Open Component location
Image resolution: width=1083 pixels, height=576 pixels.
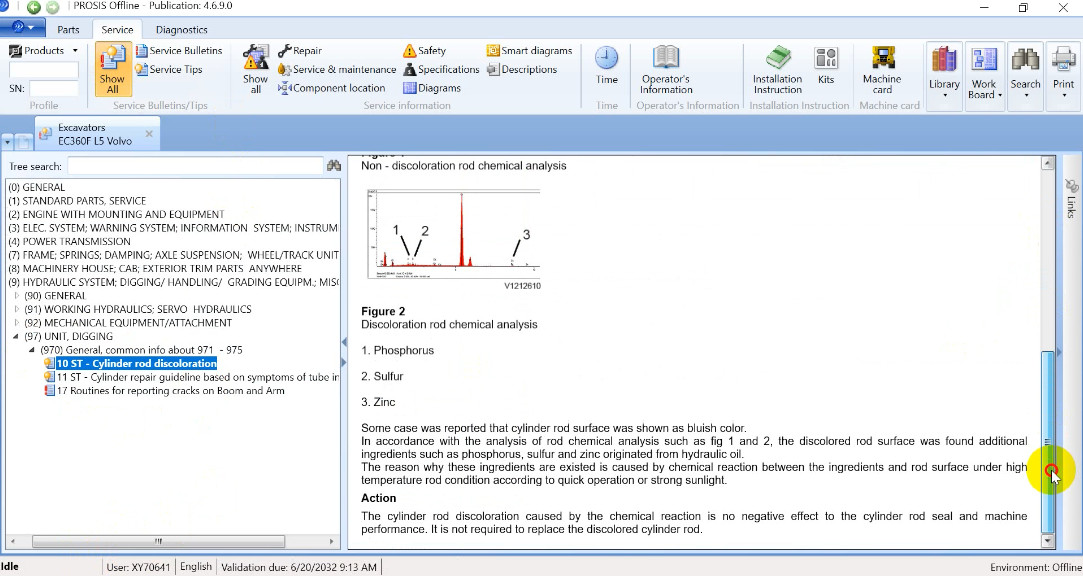click(332, 88)
